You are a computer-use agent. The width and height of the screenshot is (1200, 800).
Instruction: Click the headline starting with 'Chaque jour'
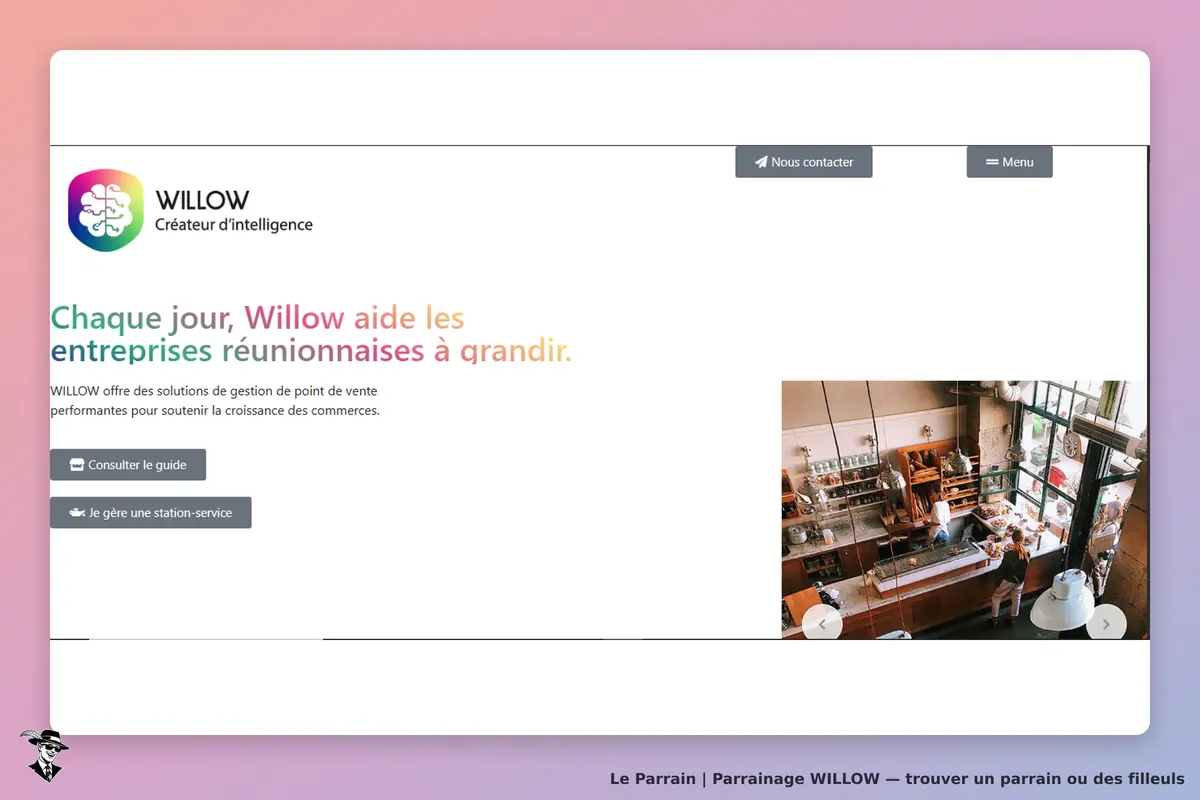click(311, 334)
